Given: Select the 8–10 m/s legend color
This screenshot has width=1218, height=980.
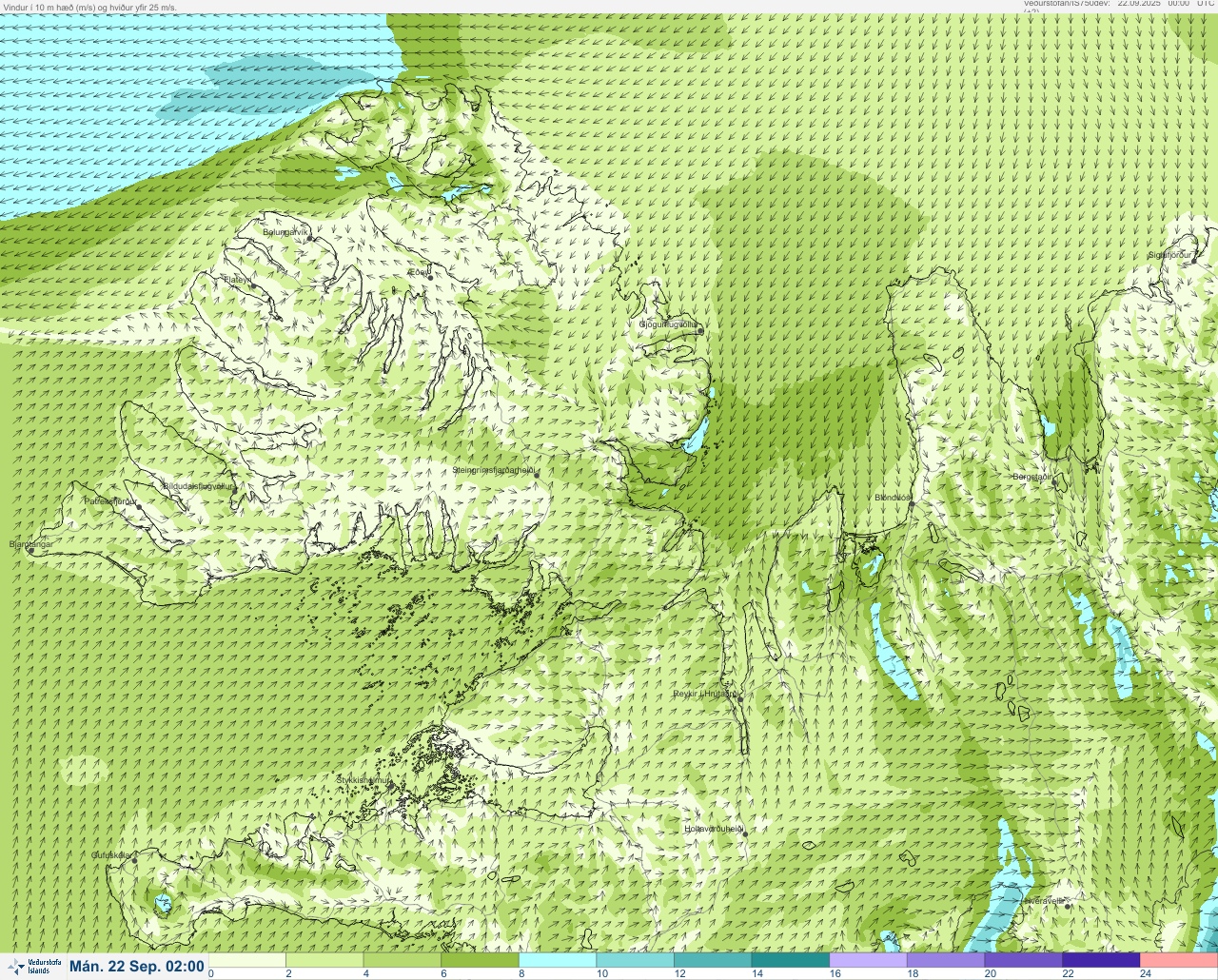Looking at the screenshot, I should pos(558,960).
